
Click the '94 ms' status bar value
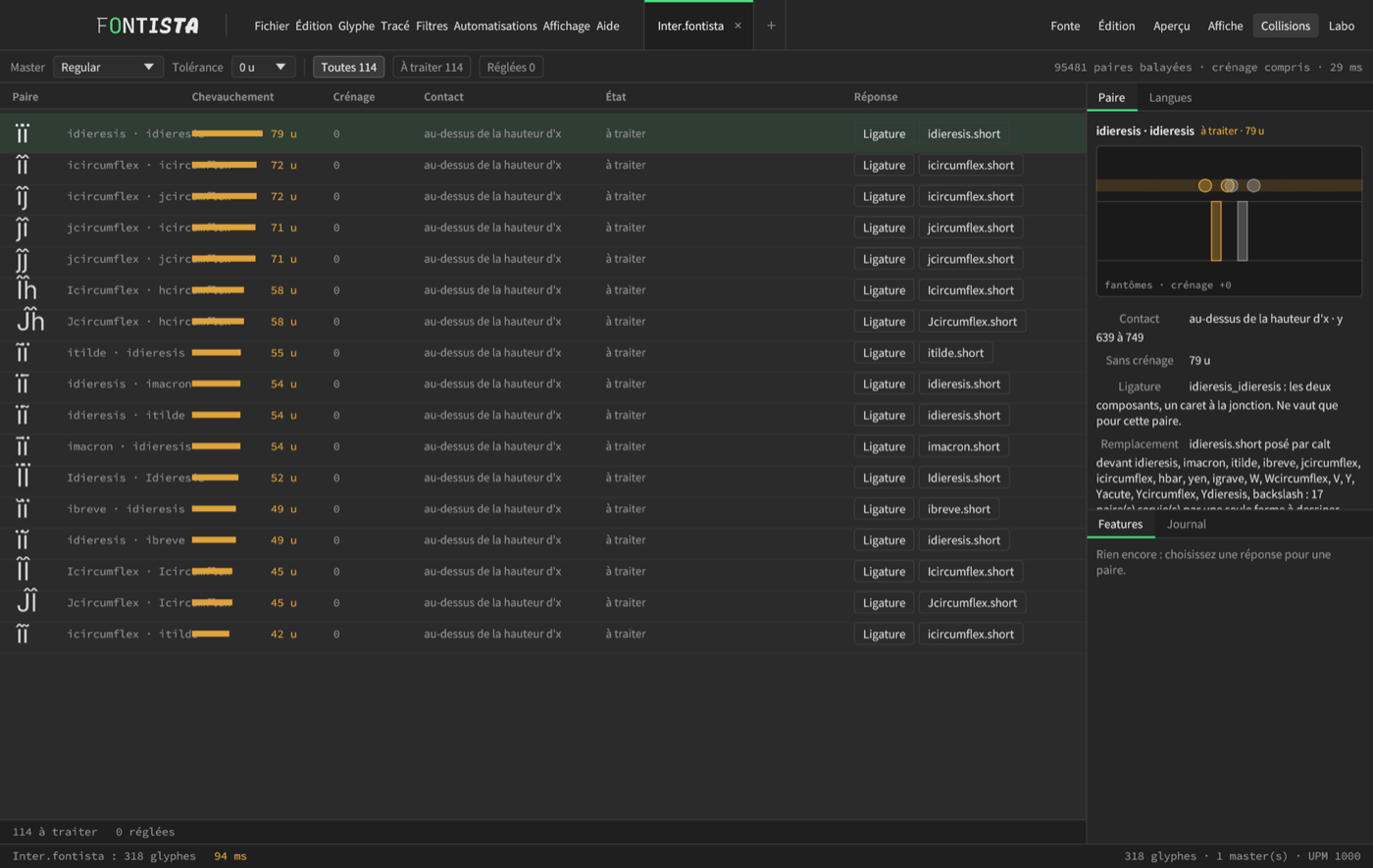[230, 856]
